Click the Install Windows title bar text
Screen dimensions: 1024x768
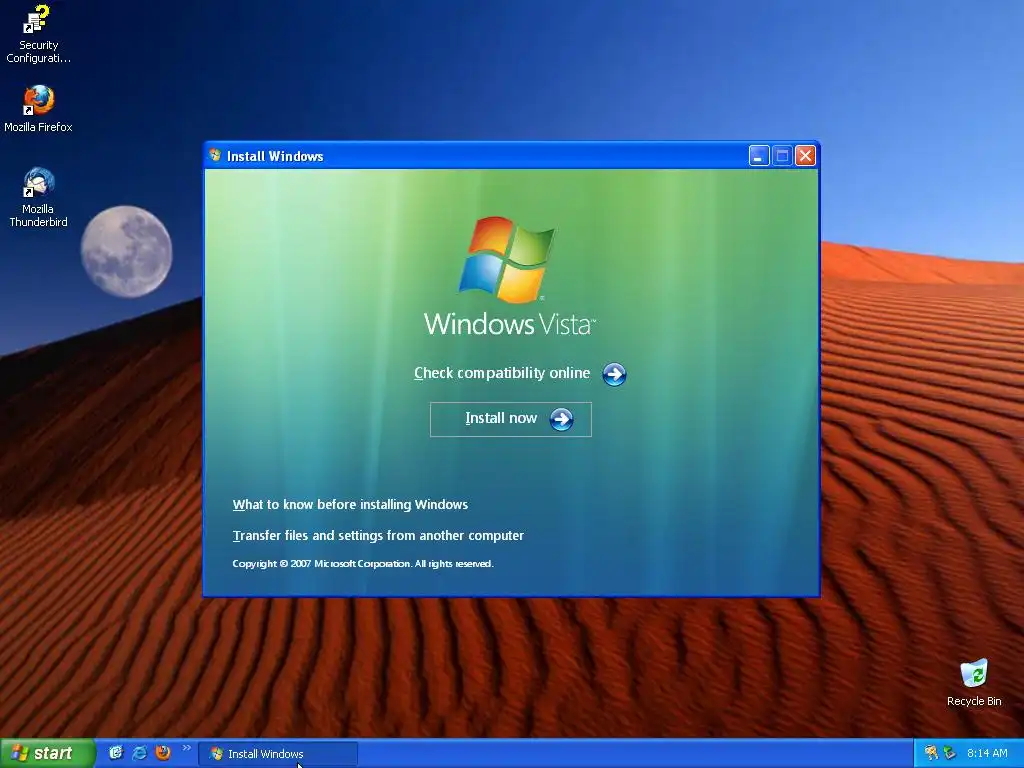[x=275, y=156]
